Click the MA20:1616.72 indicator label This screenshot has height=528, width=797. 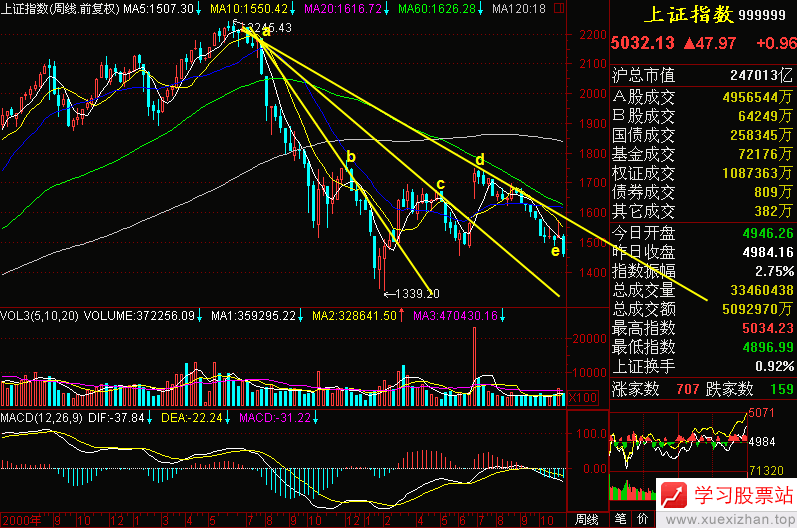[x=343, y=9]
